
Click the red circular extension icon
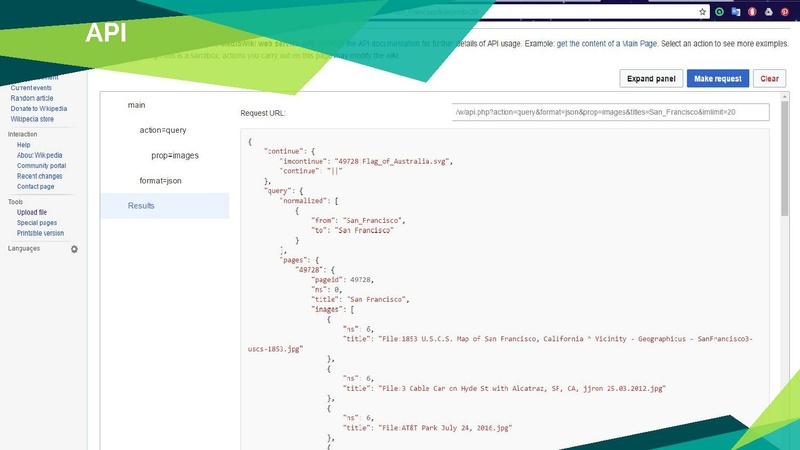pyautogui.click(x=752, y=12)
